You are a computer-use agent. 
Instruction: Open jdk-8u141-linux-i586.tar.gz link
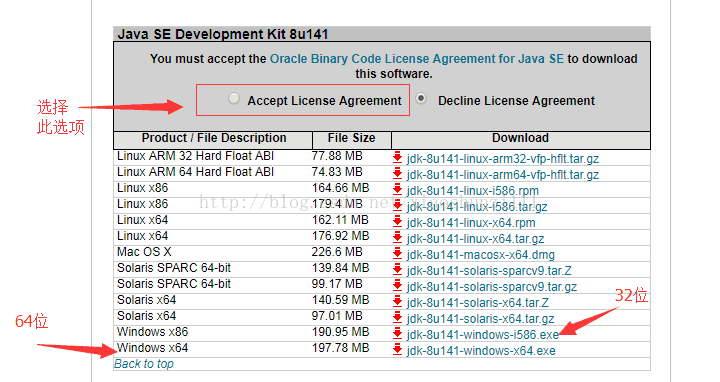coord(477,207)
